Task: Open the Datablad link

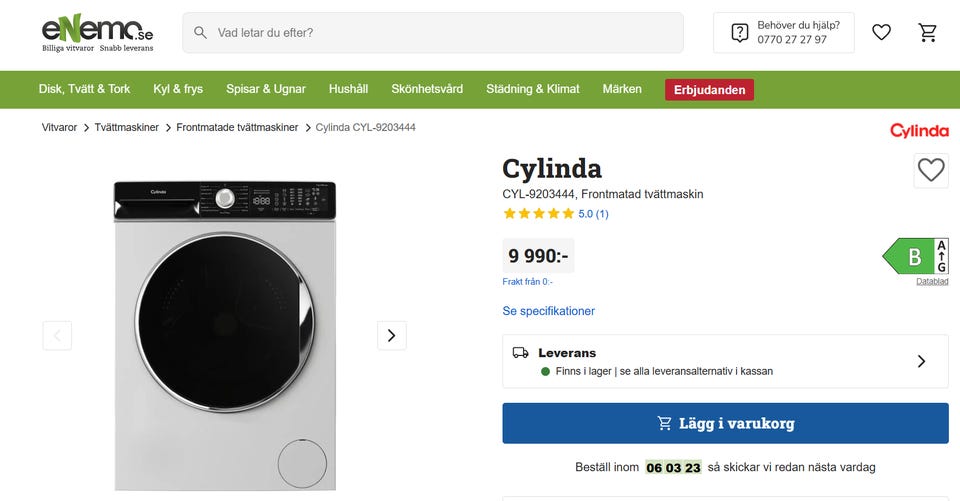Action: coord(932,281)
